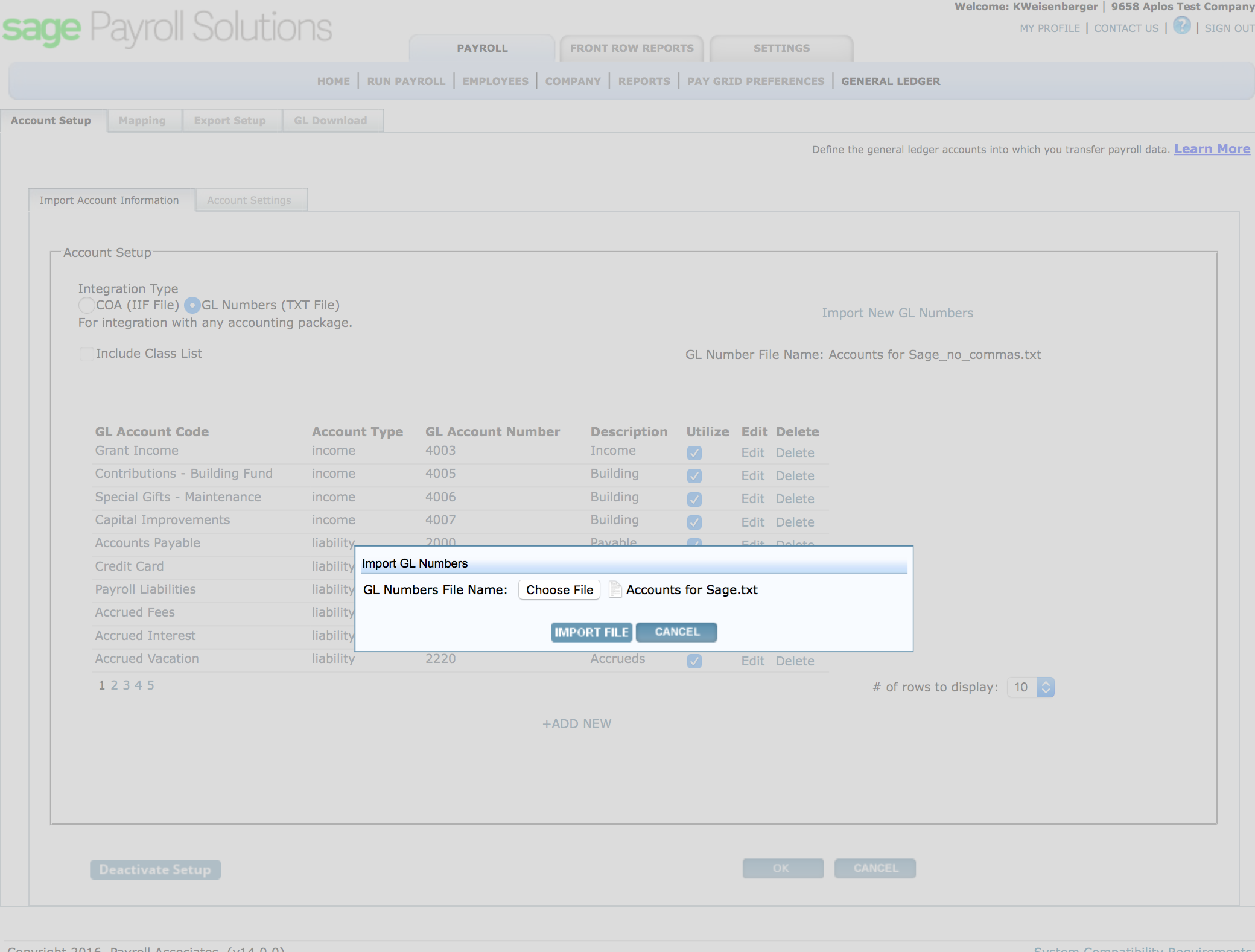
Task: Open PAY GRID PREFERENCES menu item
Action: (755, 81)
